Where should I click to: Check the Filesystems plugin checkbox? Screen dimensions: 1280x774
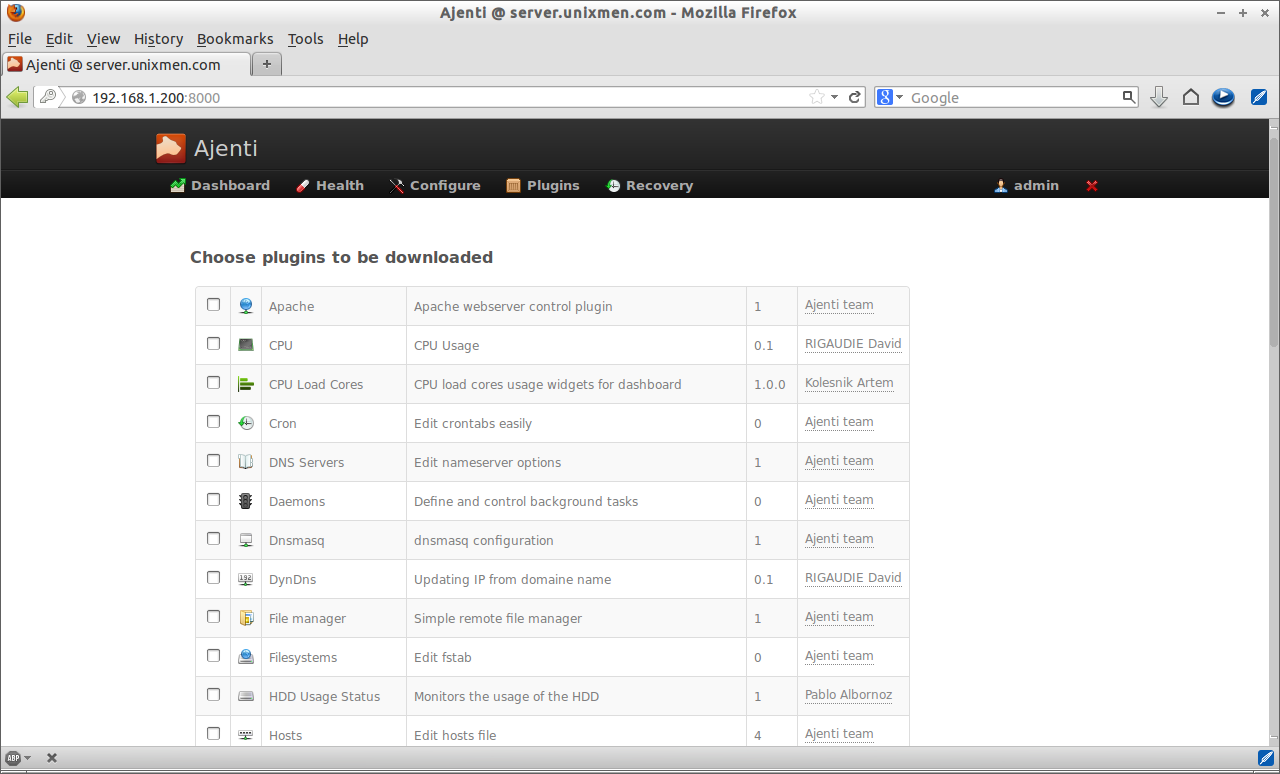pyautogui.click(x=213, y=655)
